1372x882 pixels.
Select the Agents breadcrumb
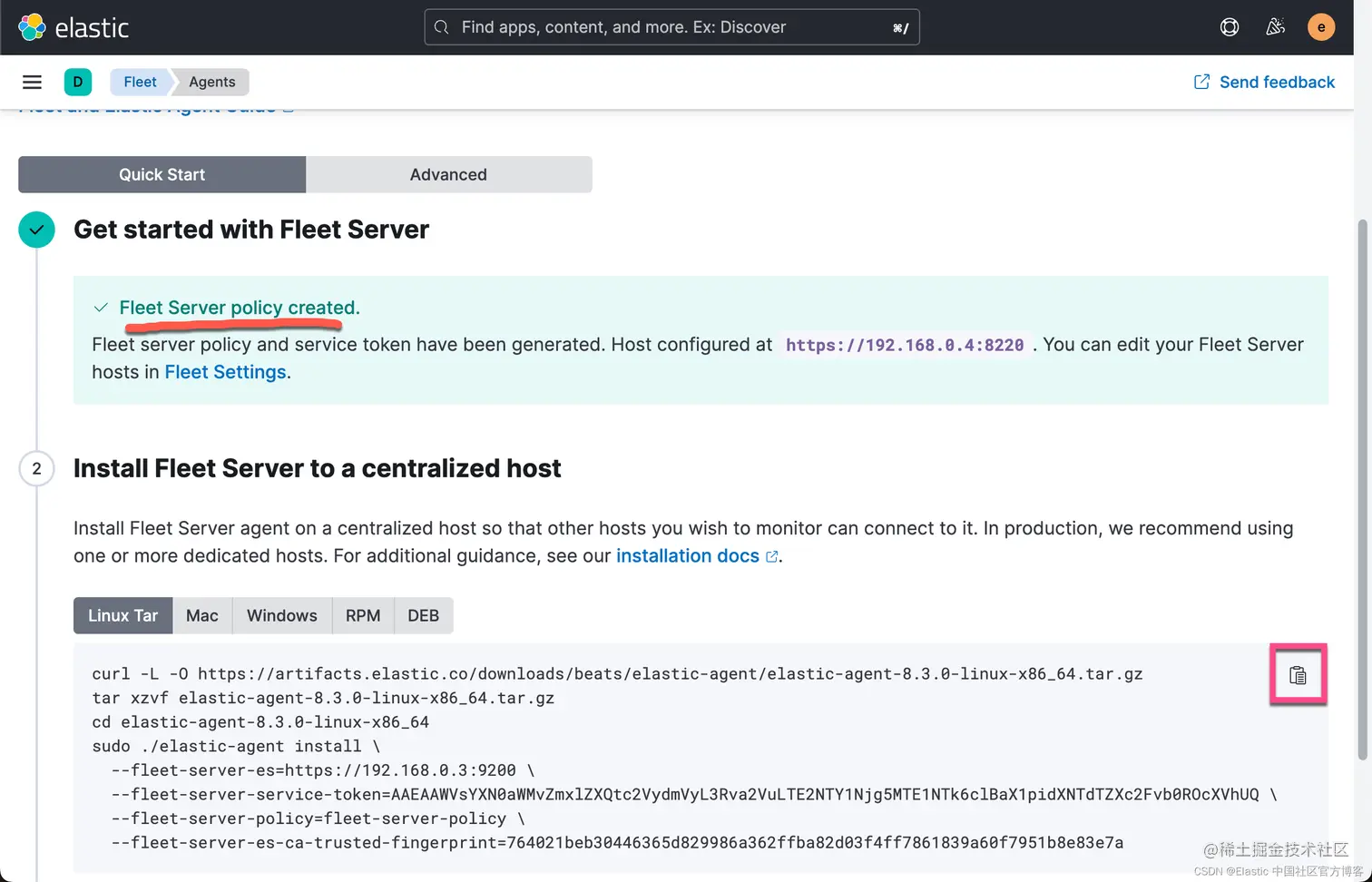click(x=211, y=82)
